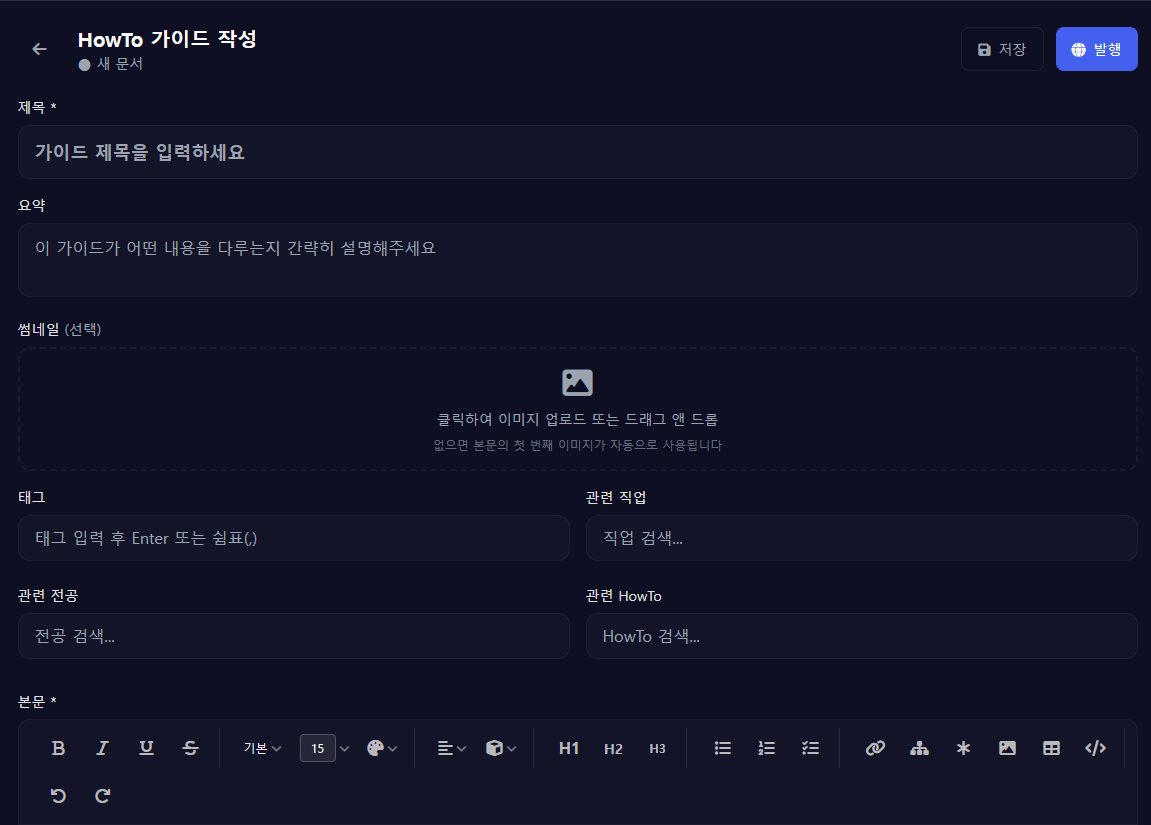Insert a diagram using the sitemap icon
Viewport: 1151px width, 825px height.
919,748
